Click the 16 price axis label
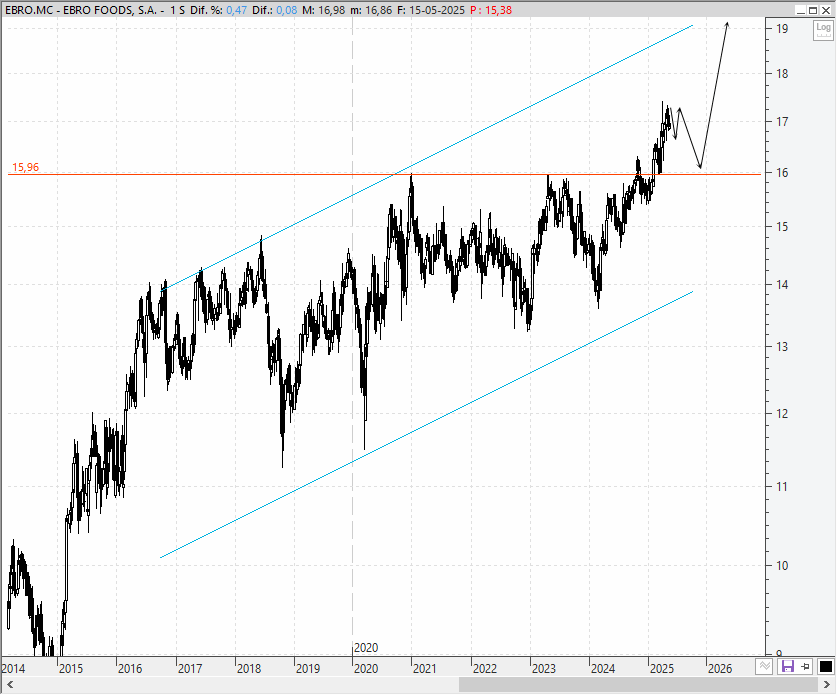837x695 pixels. click(782, 173)
